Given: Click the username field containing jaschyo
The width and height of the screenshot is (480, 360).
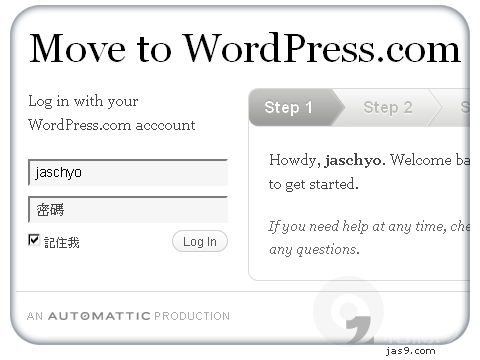Looking at the screenshot, I should tap(128, 173).
